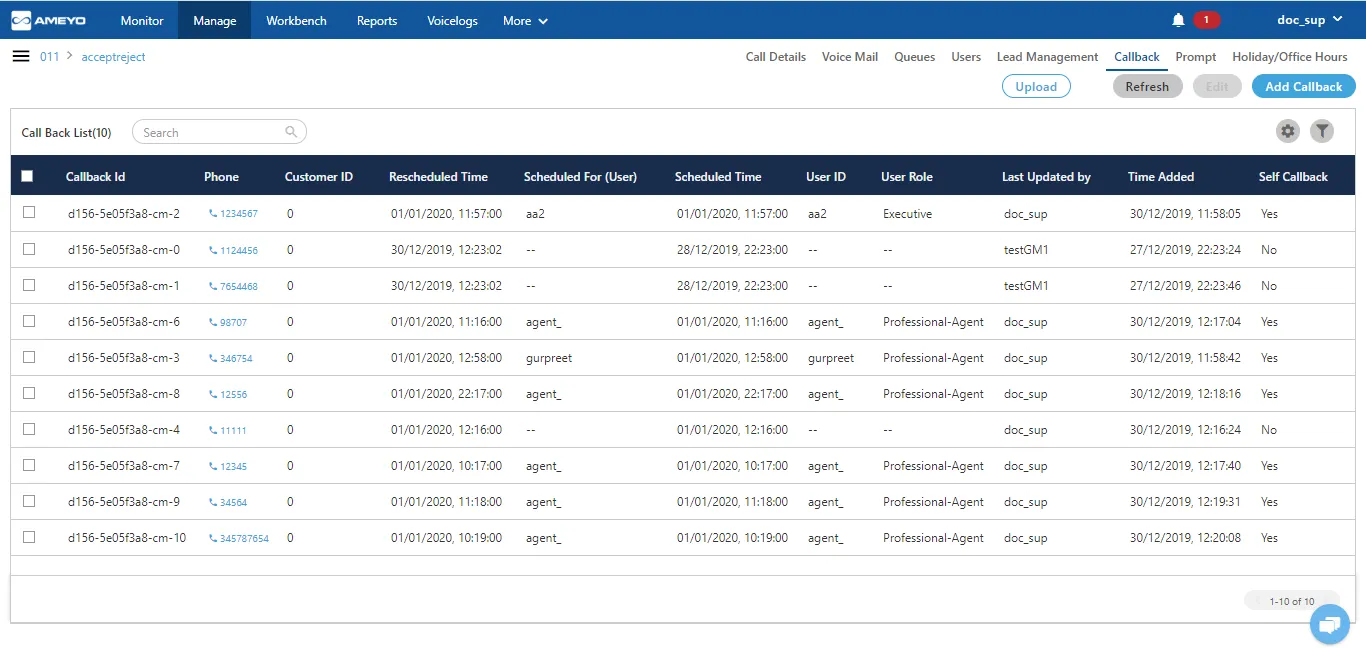The image size is (1366, 648).
Task: Open the red notification count badge
Action: point(1206,20)
